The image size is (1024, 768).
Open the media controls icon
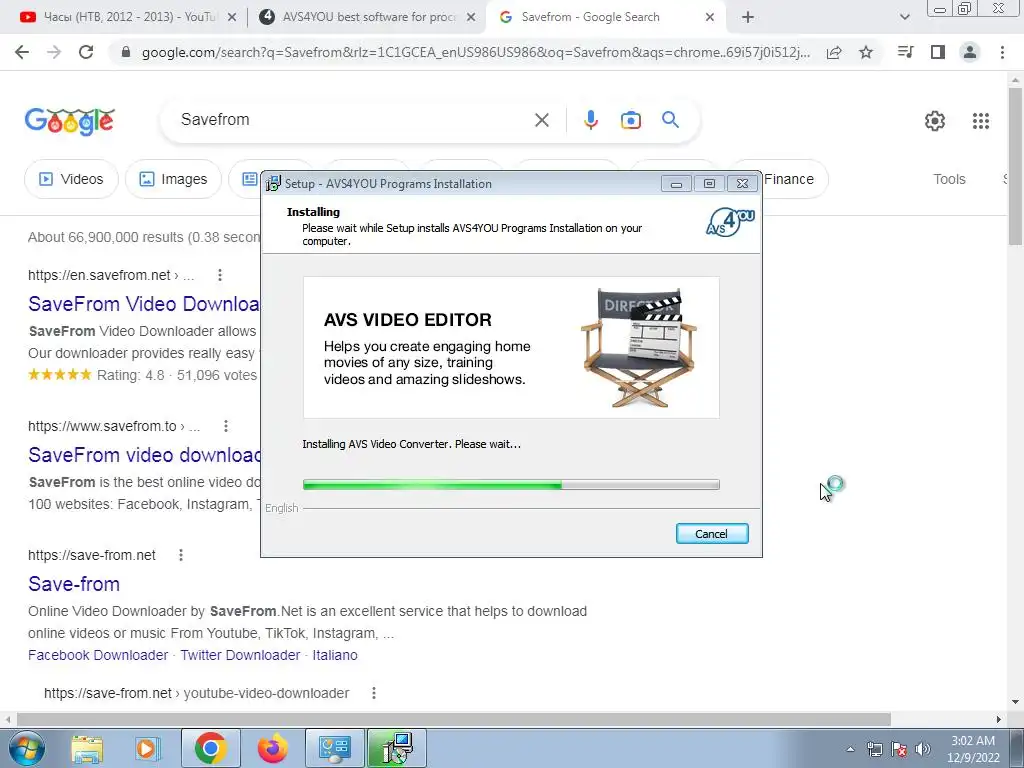(x=905, y=52)
